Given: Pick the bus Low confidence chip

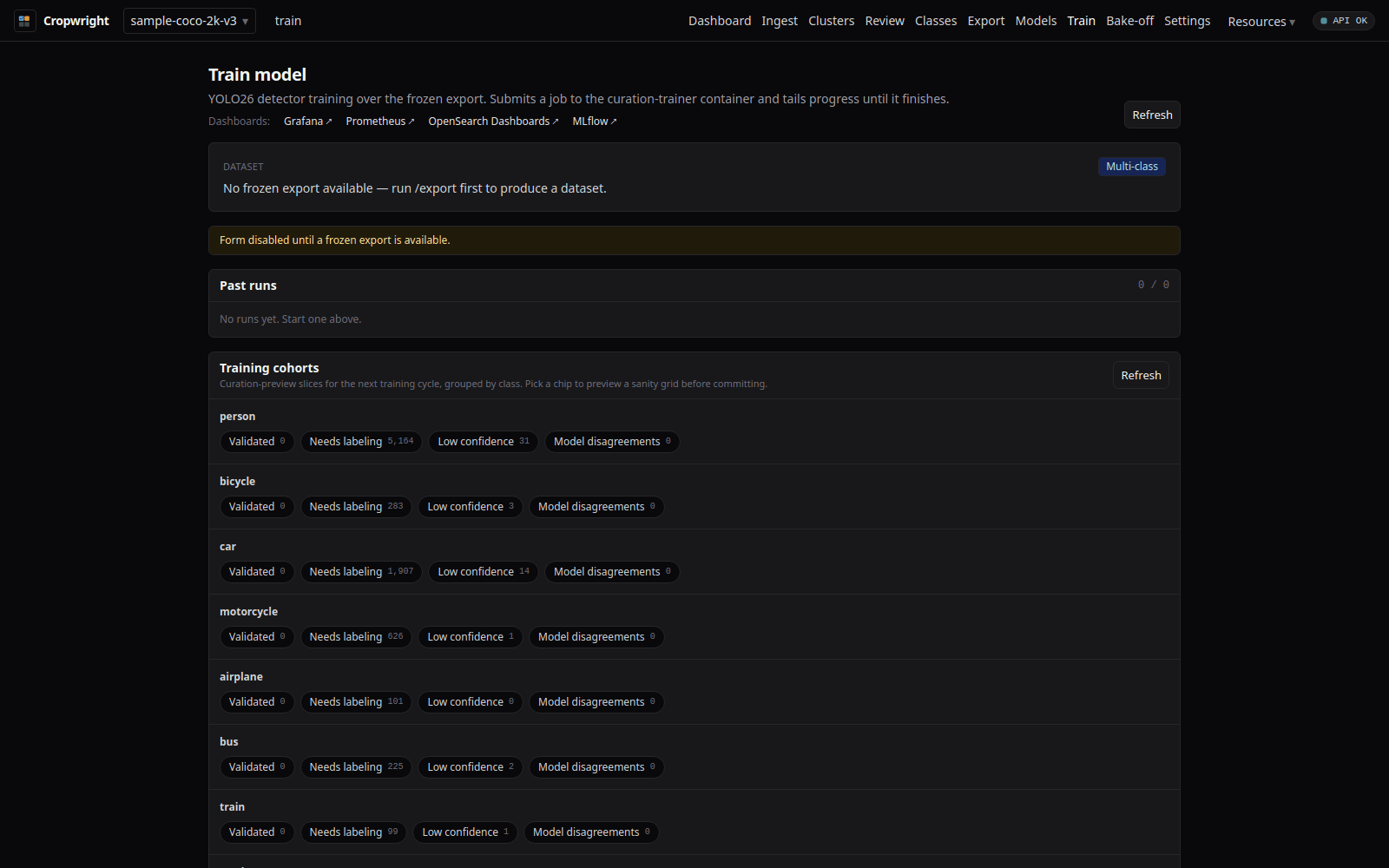Looking at the screenshot, I should pyautogui.click(x=471, y=767).
